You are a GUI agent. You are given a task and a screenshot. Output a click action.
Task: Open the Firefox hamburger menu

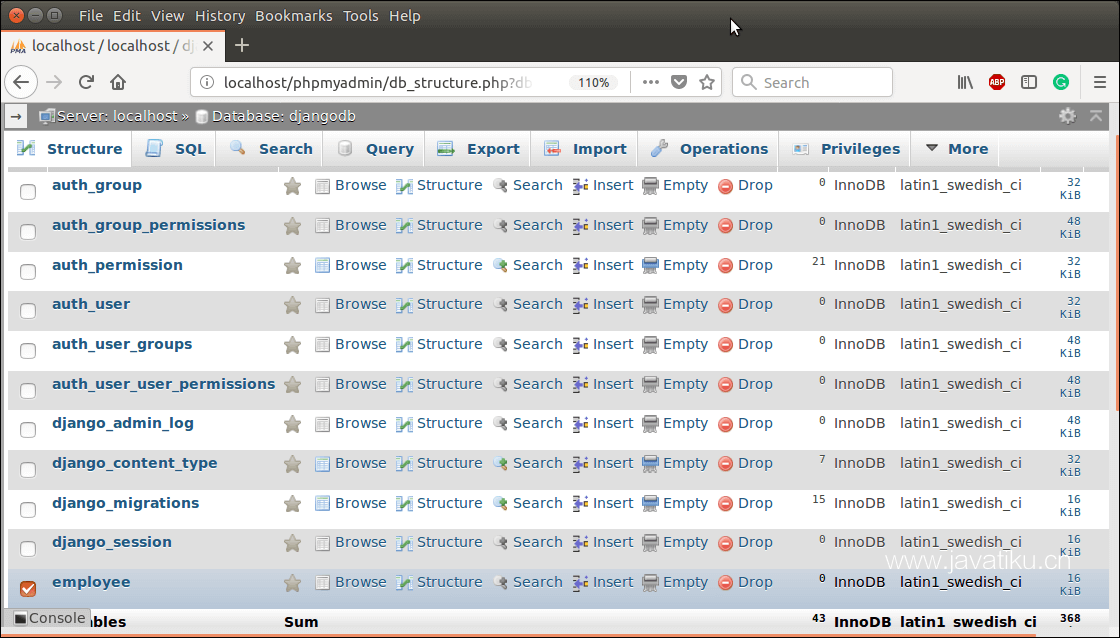pos(1099,83)
